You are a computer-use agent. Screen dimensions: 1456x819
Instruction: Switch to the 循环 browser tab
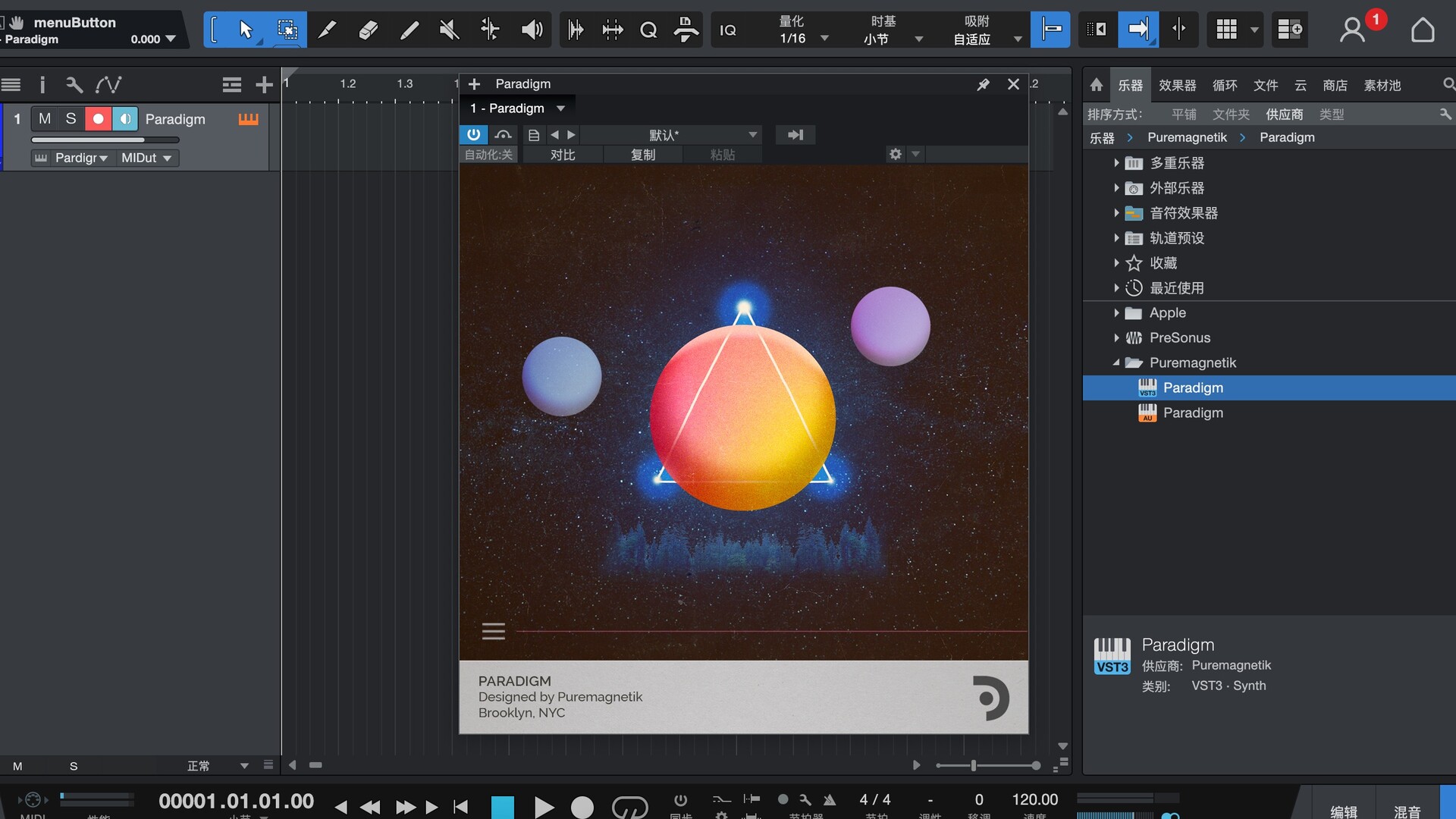[1225, 85]
